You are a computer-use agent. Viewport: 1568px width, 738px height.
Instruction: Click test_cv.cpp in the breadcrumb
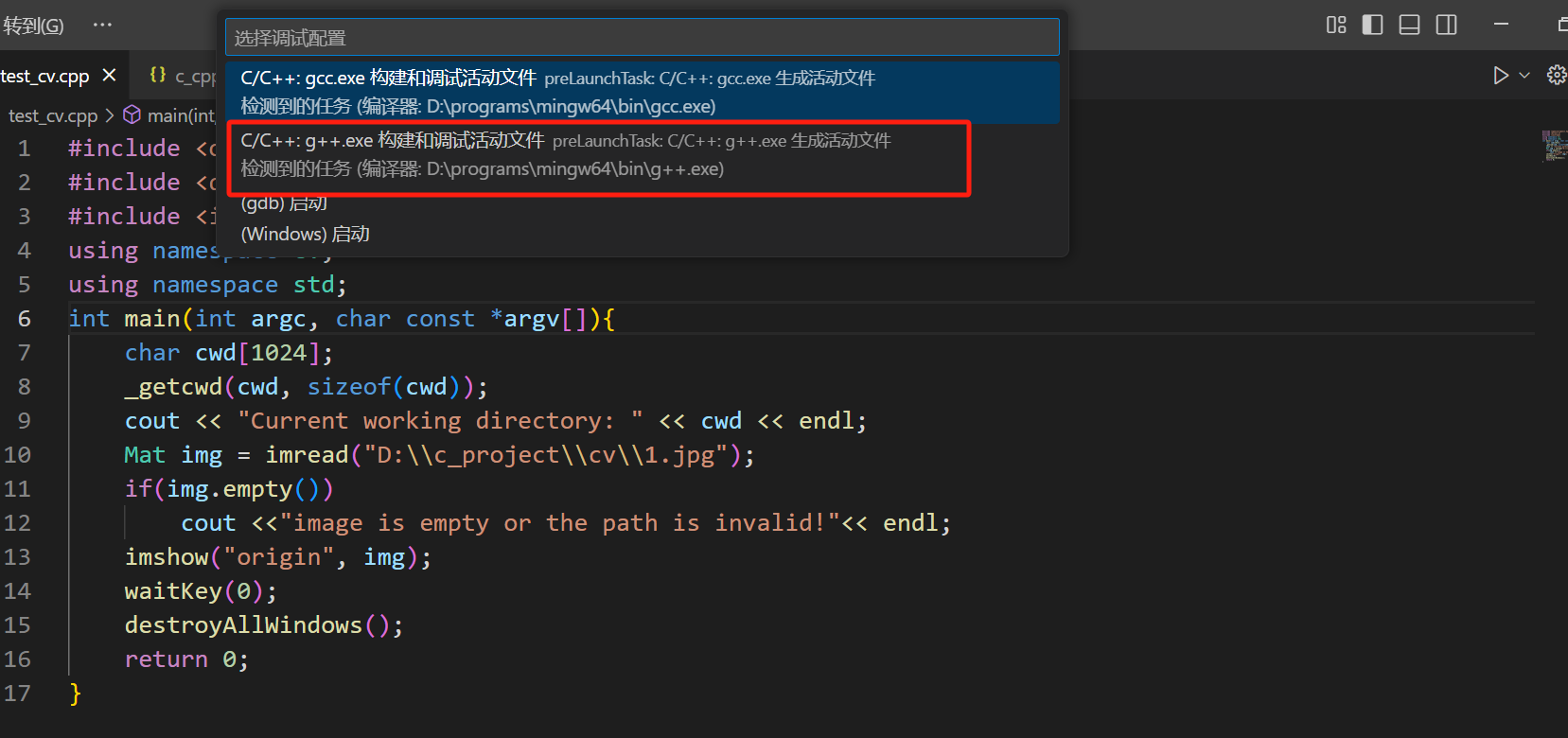(x=53, y=115)
